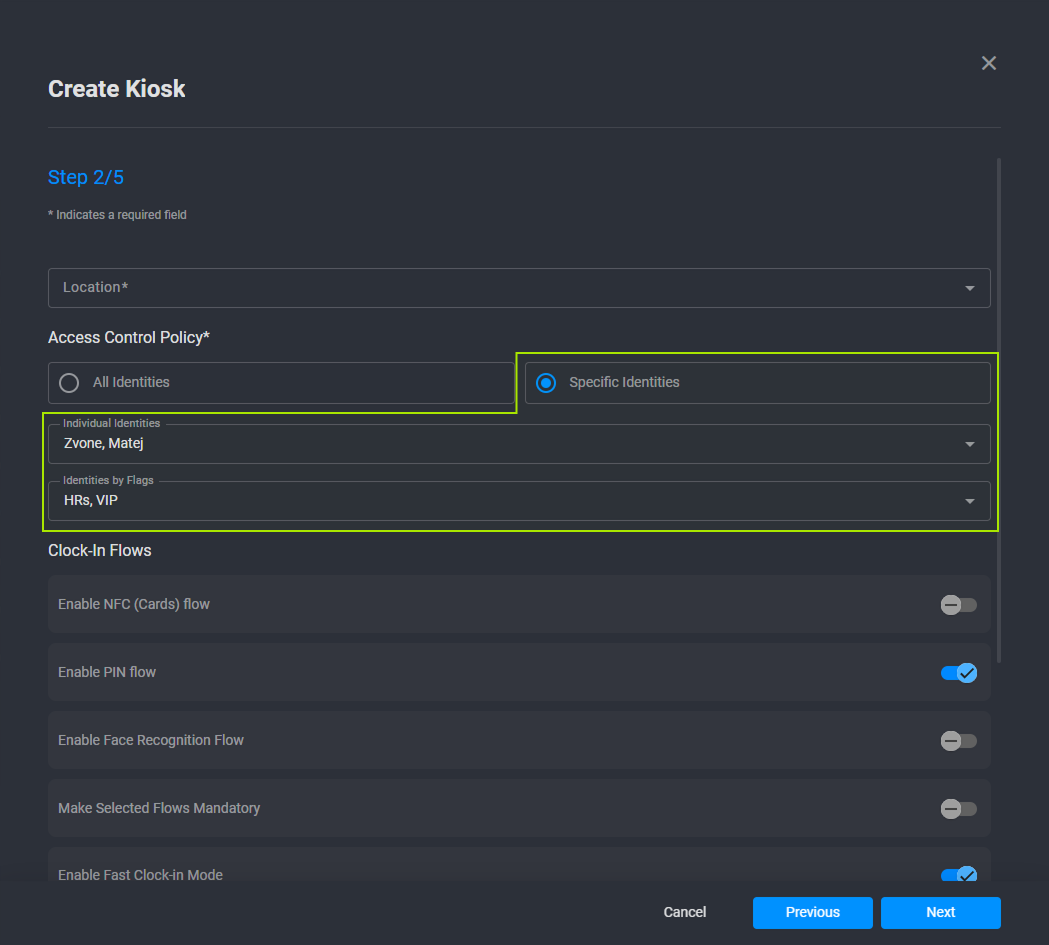Close the Create Kiosk dialog
1049x945 pixels.
[988, 63]
